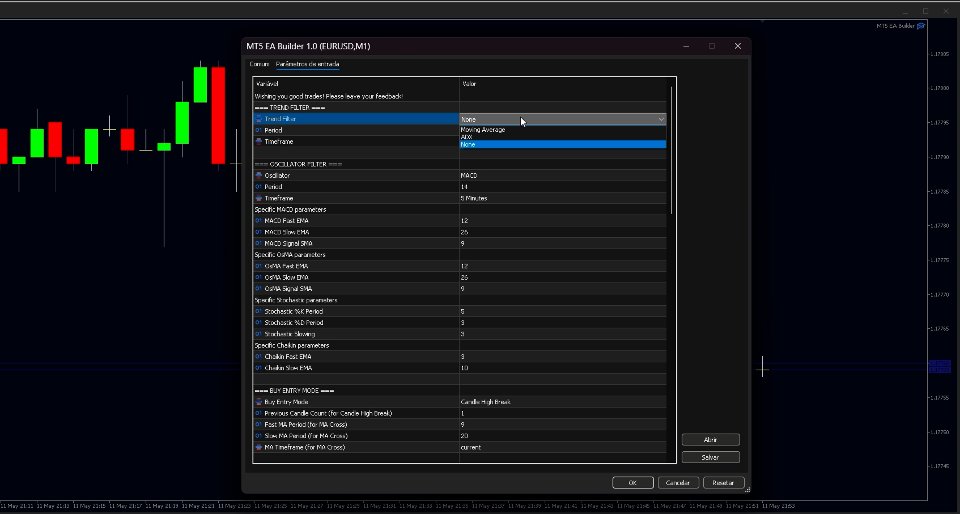
Task: Click the enum icon beside Trend Filter
Action: point(258,119)
